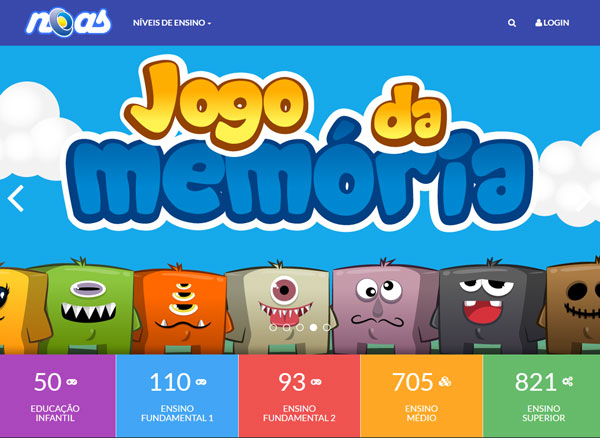The width and height of the screenshot is (600, 438).
Task: Open the Ensino Médio orange tile
Action: click(421, 396)
